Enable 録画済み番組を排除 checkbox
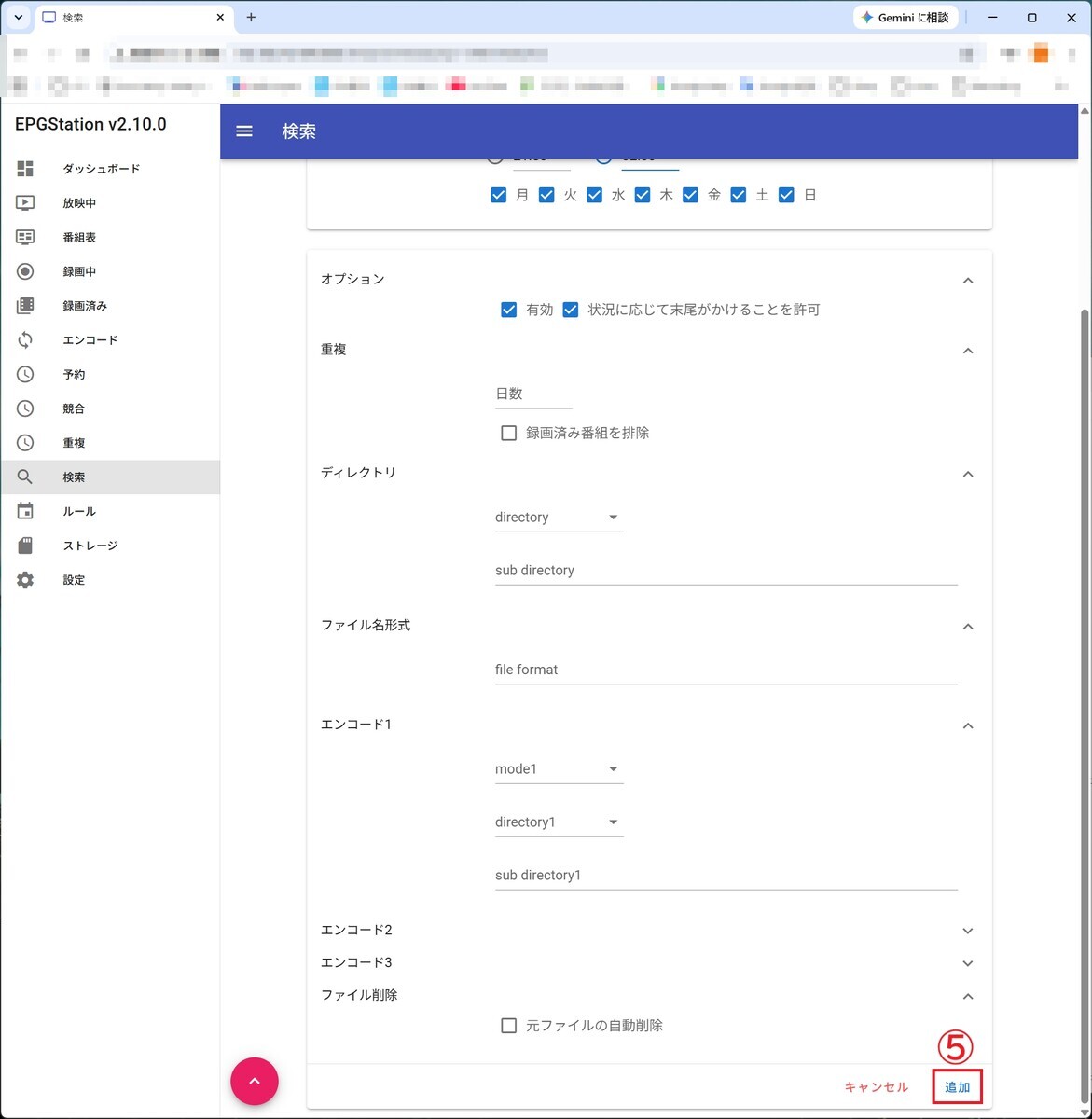Viewport: 1092px width, 1119px height. coord(509,433)
